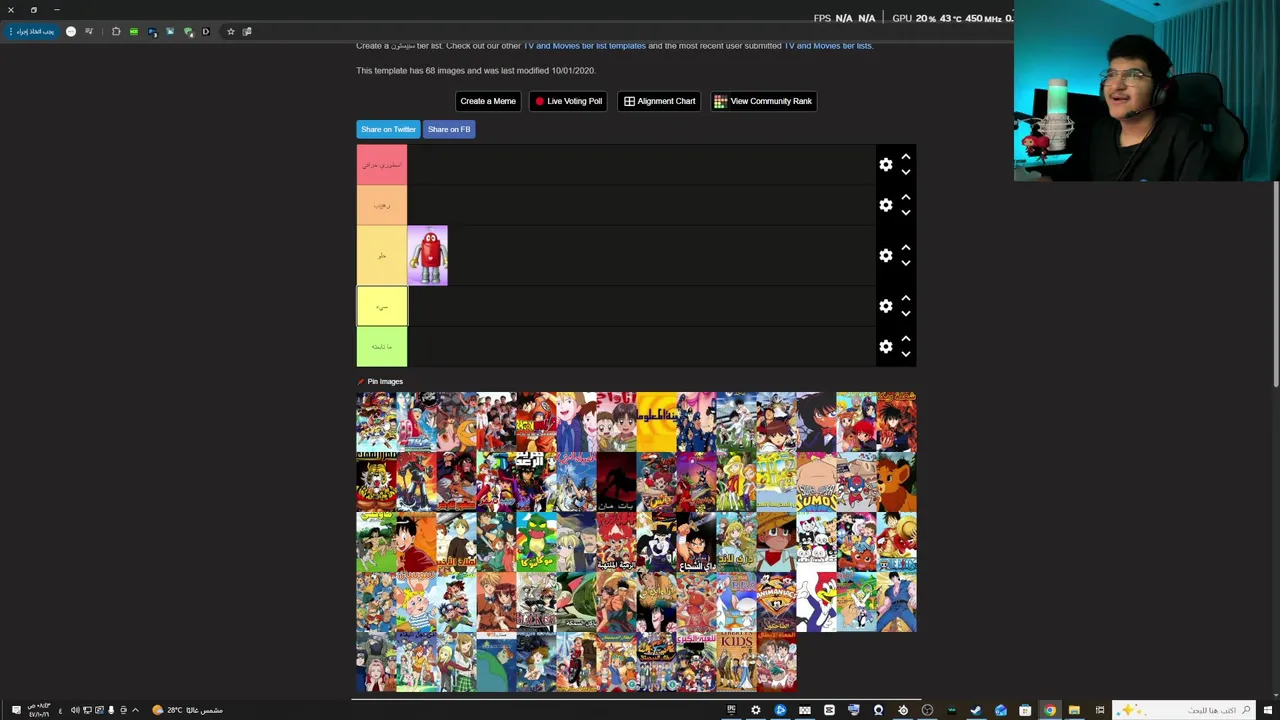Viewport: 1280px width, 720px height.
Task: Move the pink tier row down
Action: [906, 172]
